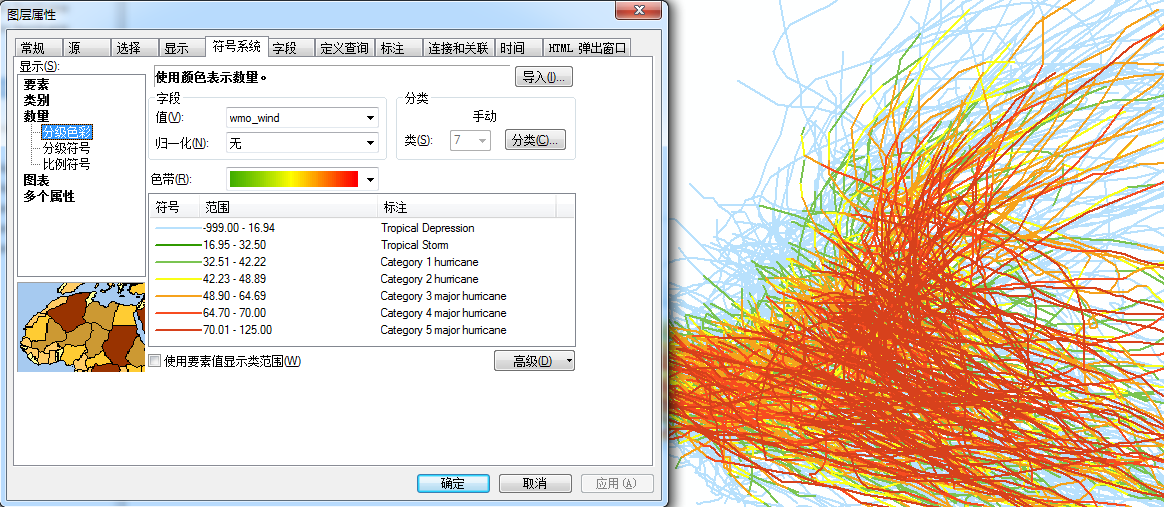The width and height of the screenshot is (1164, 507).
Task: Open the 值 field dropdown showing wmo_wind
Action: [x=302, y=117]
